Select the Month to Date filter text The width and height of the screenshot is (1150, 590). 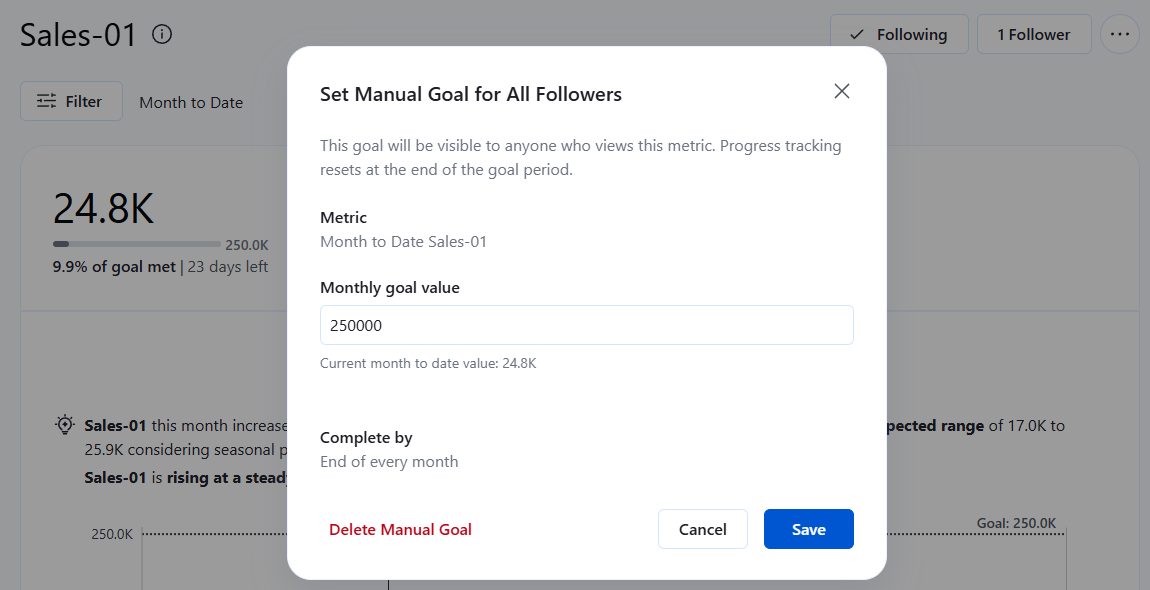pyautogui.click(x=191, y=103)
